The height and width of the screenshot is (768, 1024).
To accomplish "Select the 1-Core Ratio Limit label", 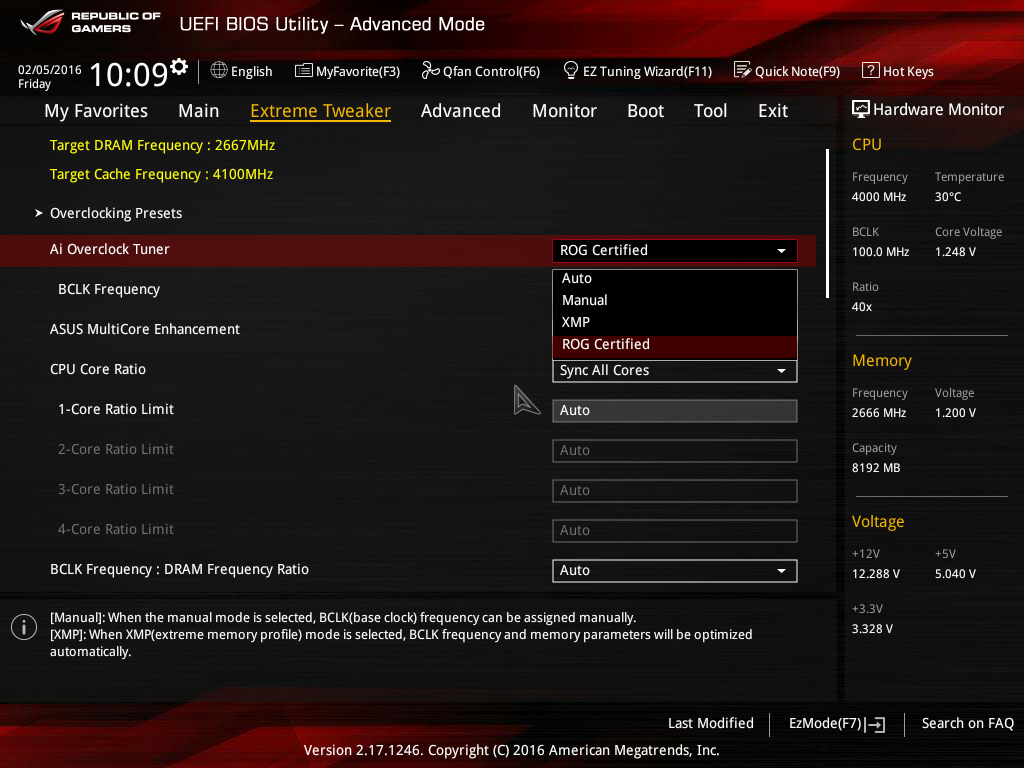I will 116,409.
